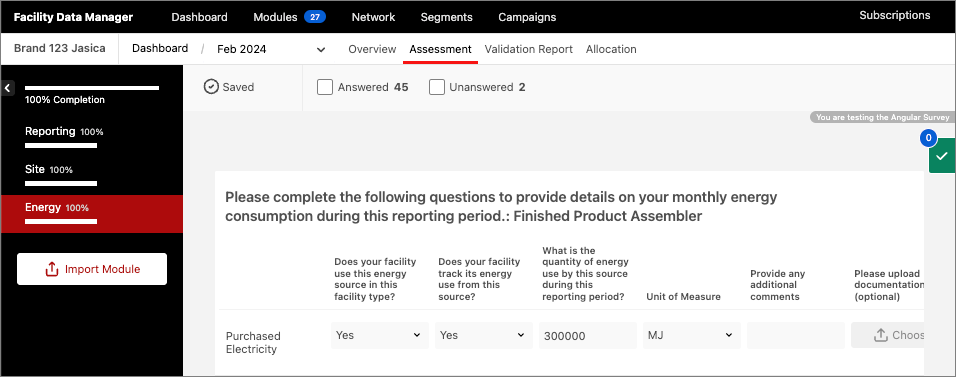This screenshot has height=377, width=956.
Task: Click the quantity field showing 300000
Action: [x=587, y=335]
